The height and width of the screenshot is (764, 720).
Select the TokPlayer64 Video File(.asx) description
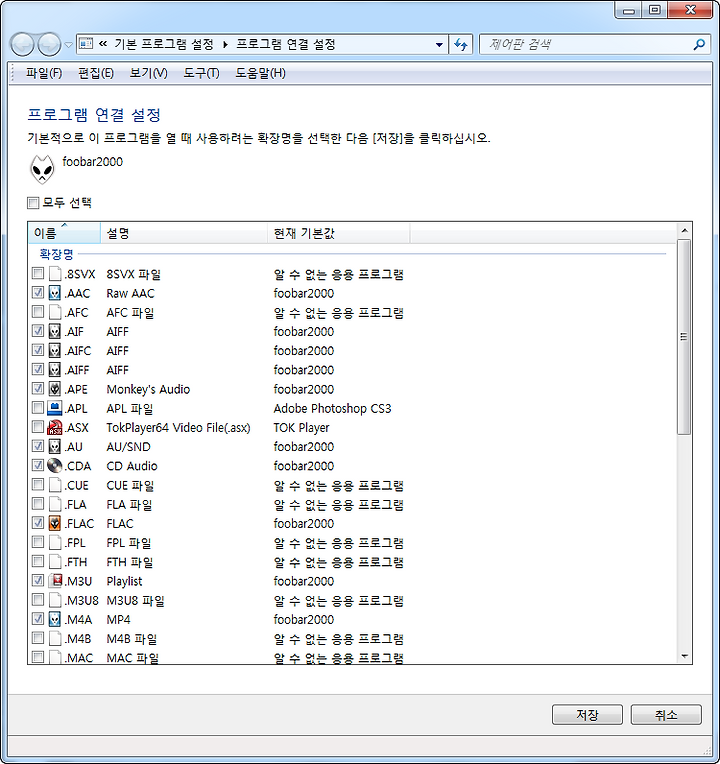coord(178,427)
